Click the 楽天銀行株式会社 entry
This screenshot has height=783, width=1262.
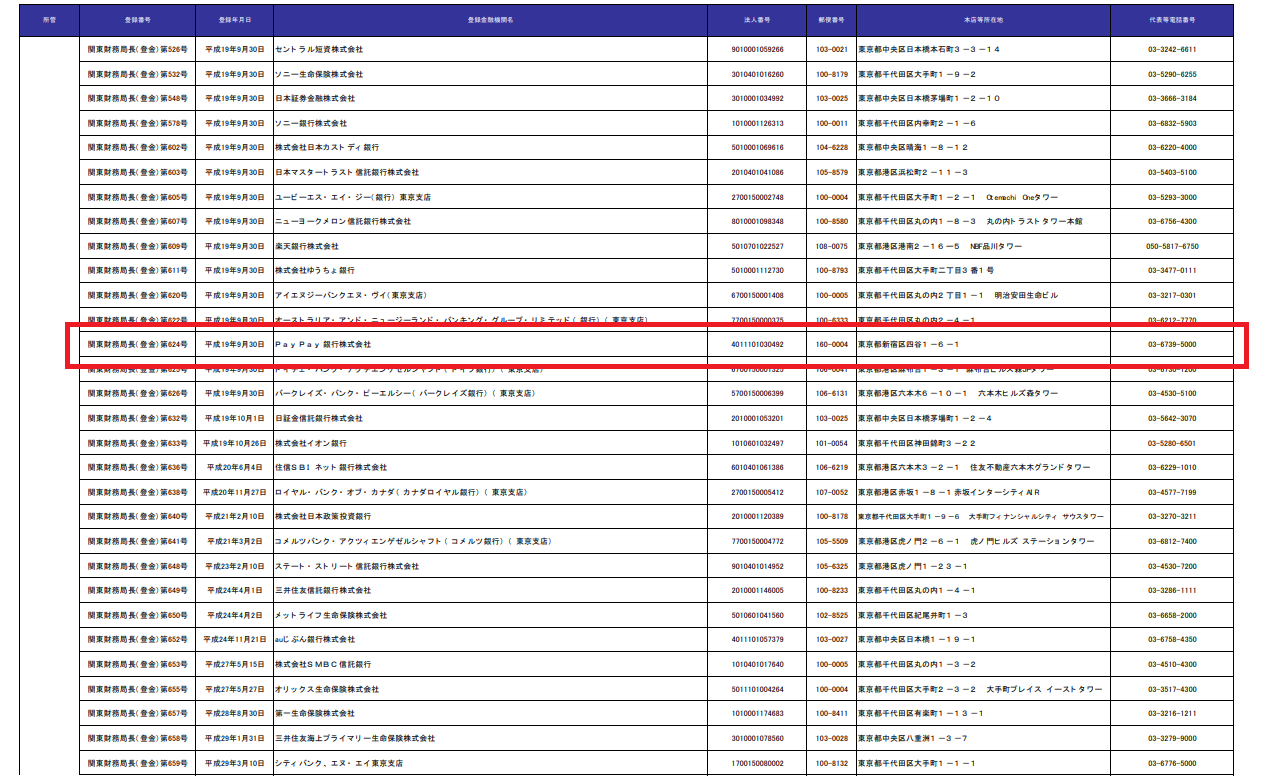click(307, 246)
